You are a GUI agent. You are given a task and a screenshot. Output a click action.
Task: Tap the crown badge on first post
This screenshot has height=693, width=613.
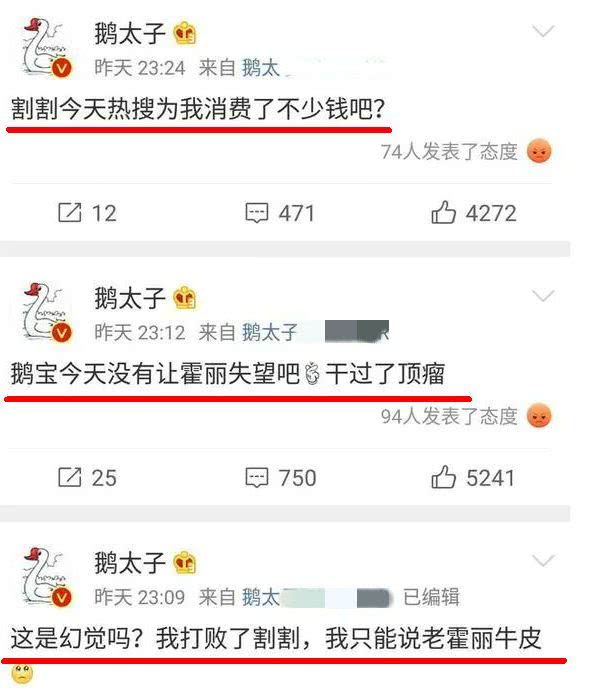185,34
